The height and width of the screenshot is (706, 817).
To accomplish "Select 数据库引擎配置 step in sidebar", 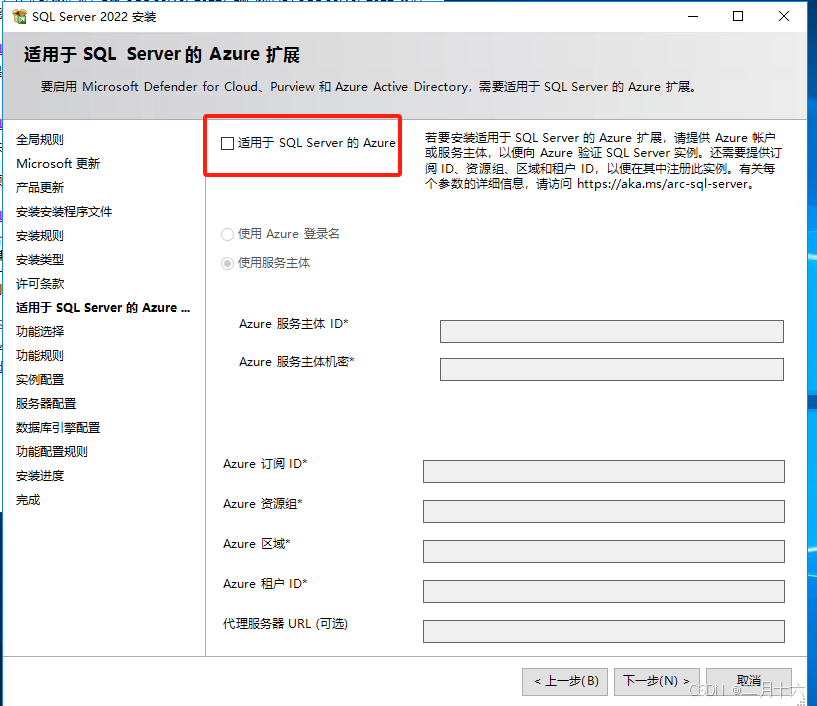I will [58, 427].
